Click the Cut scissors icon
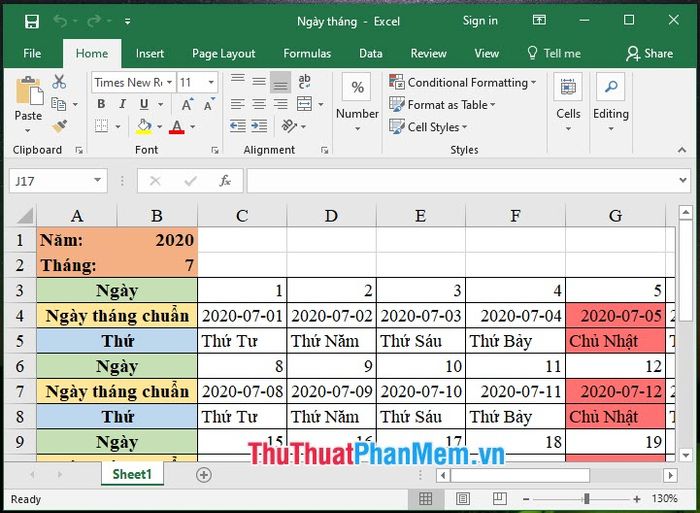The height and width of the screenshot is (513, 700). coord(59,82)
